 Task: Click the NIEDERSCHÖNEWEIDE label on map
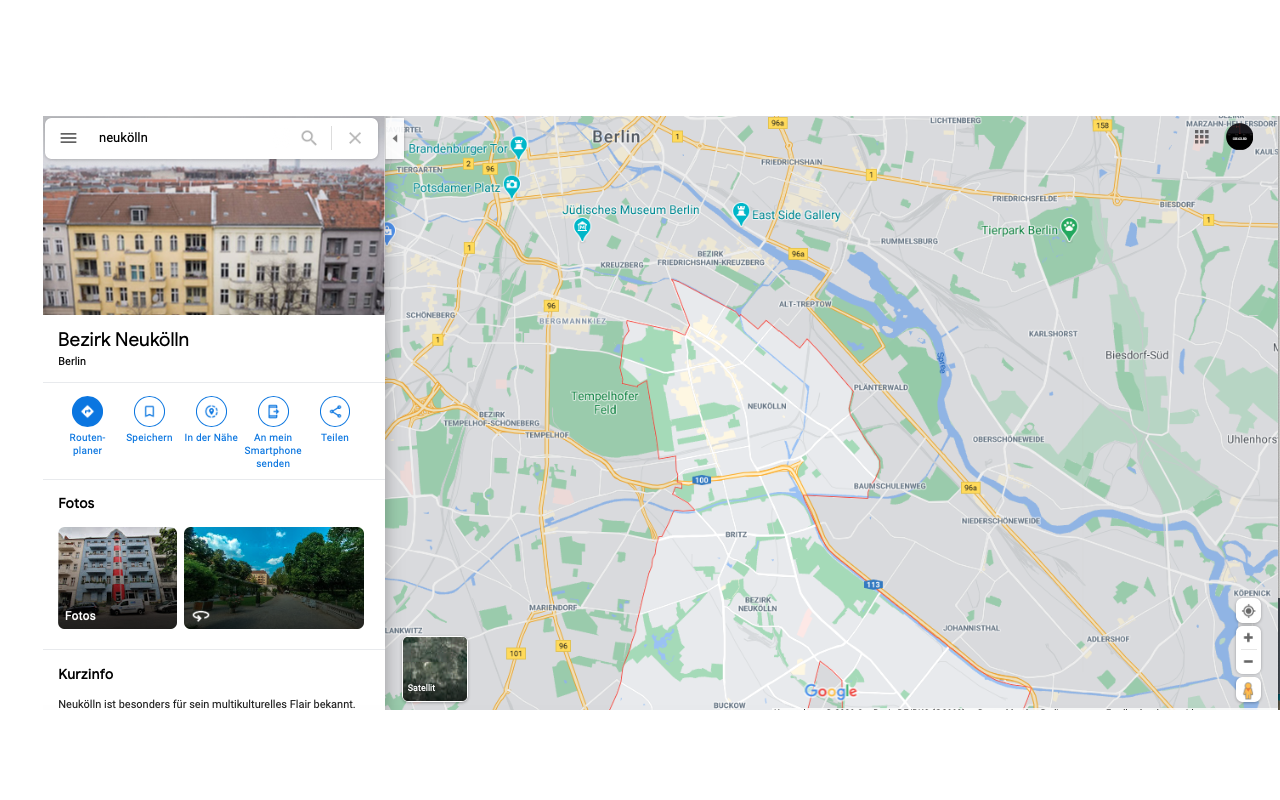(1001, 521)
